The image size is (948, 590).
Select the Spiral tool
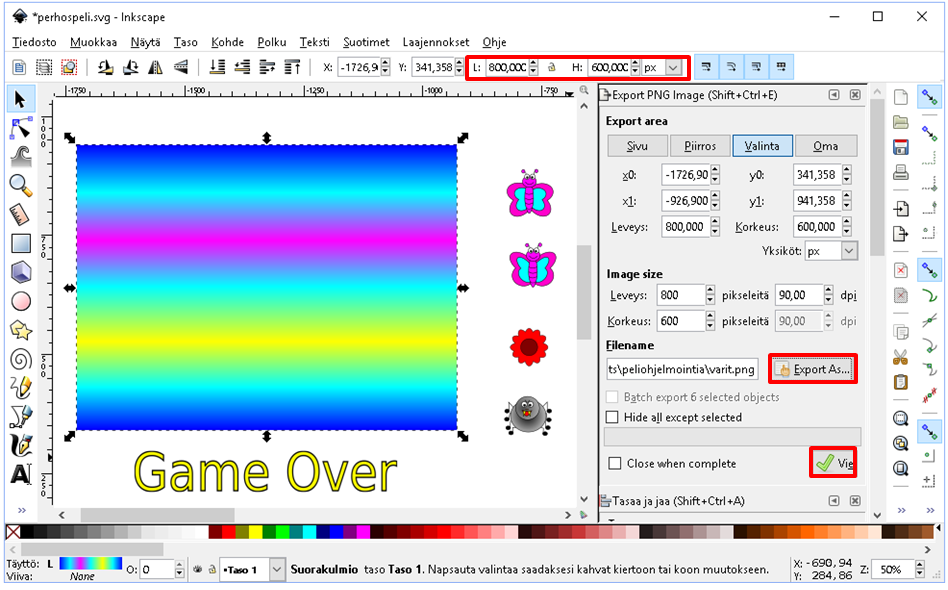tap(20, 359)
